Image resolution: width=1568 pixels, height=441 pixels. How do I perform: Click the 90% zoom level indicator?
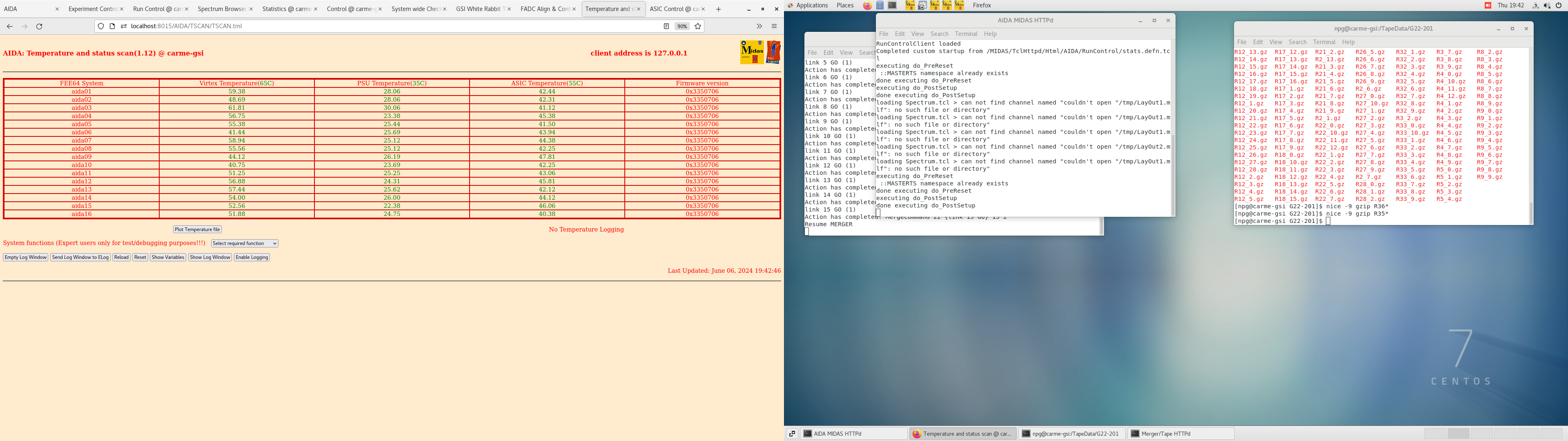(682, 26)
